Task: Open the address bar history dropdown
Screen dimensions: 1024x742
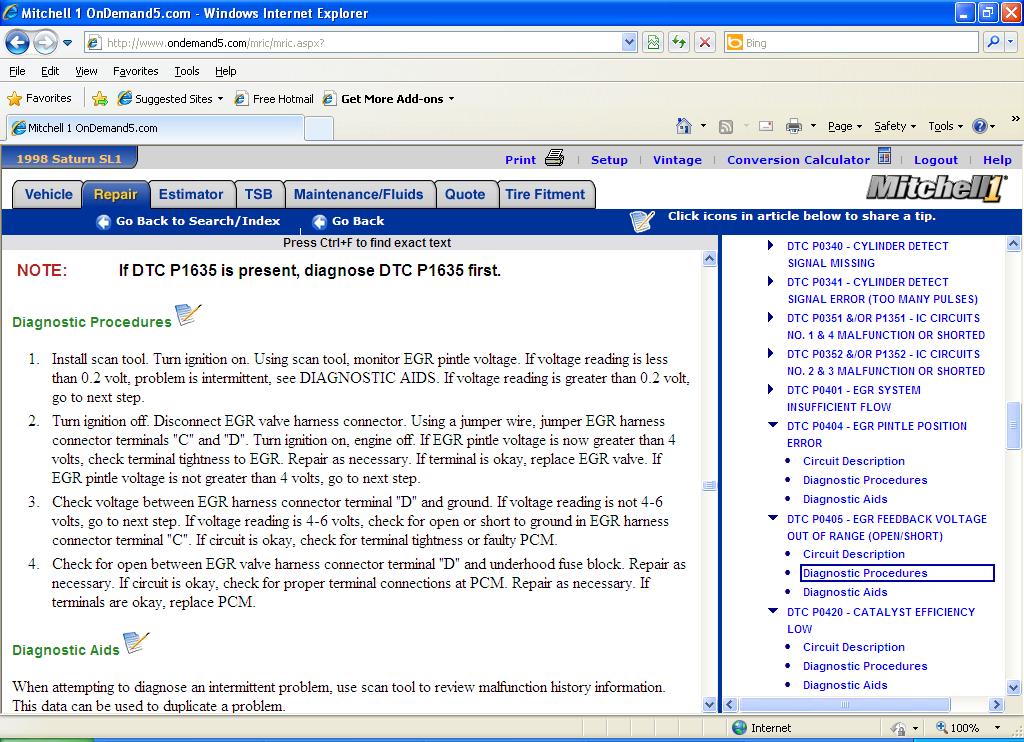Action: (x=629, y=43)
